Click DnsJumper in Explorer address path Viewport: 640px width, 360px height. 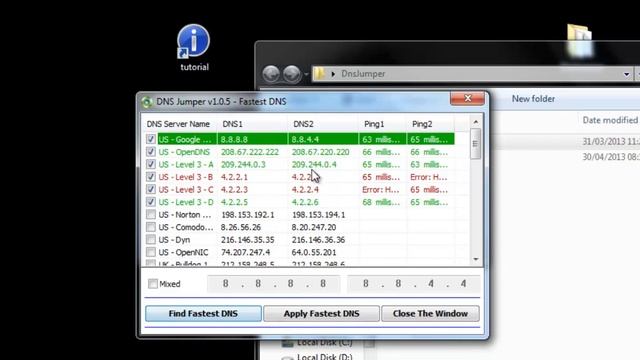[x=363, y=74]
